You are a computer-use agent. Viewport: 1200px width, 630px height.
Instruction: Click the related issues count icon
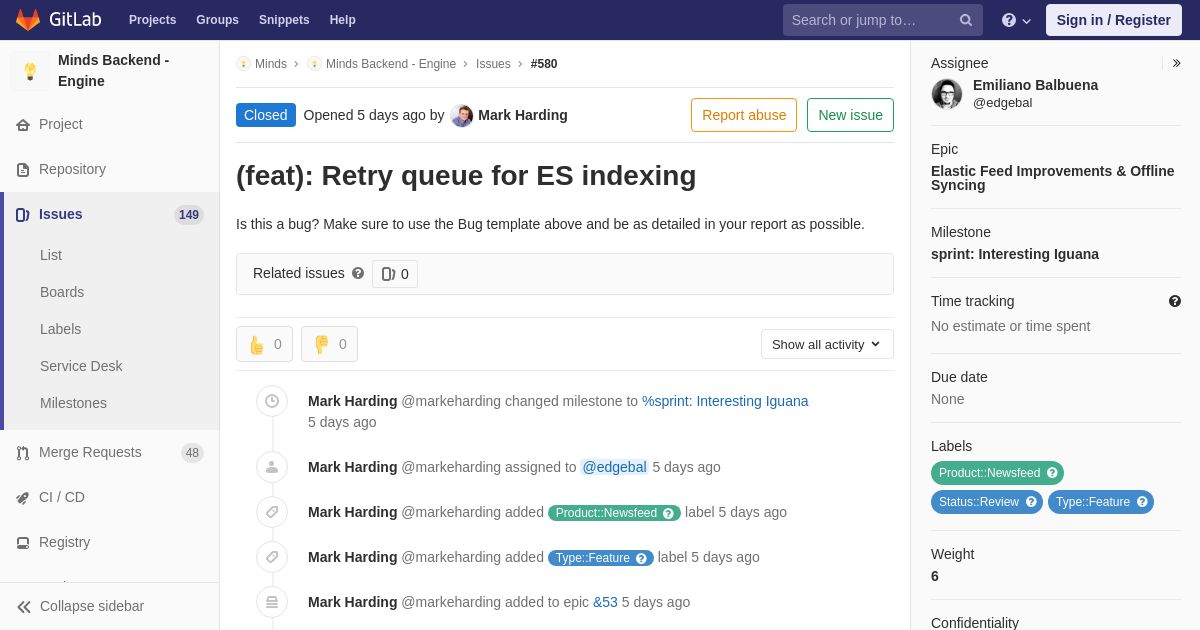tap(388, 274)
